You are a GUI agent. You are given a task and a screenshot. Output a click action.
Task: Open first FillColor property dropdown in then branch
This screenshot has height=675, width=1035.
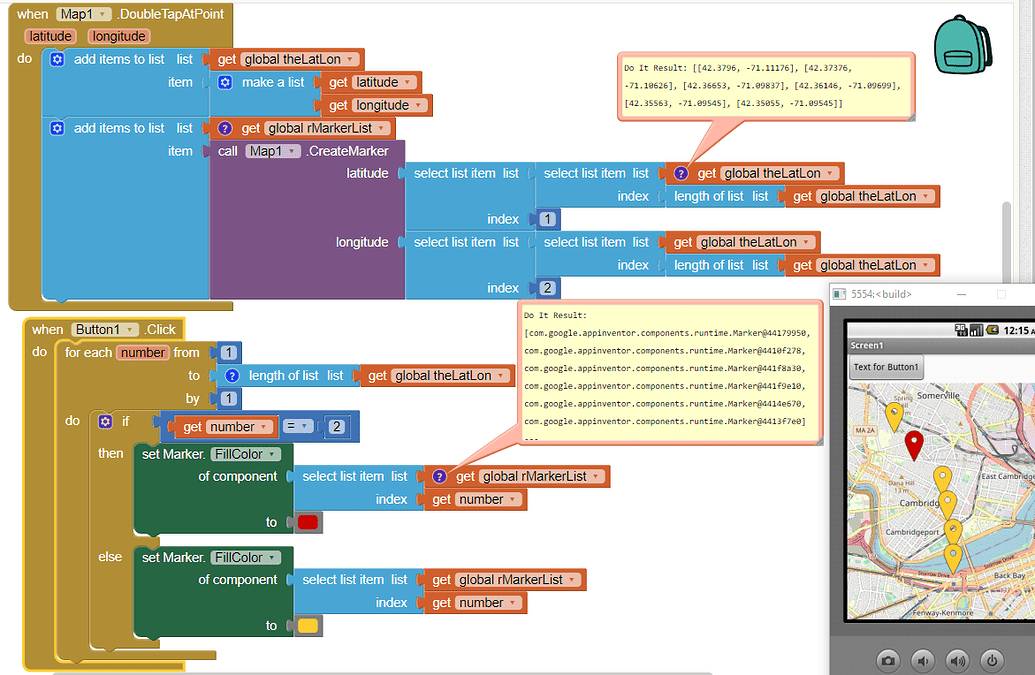(x=245, y=454)
